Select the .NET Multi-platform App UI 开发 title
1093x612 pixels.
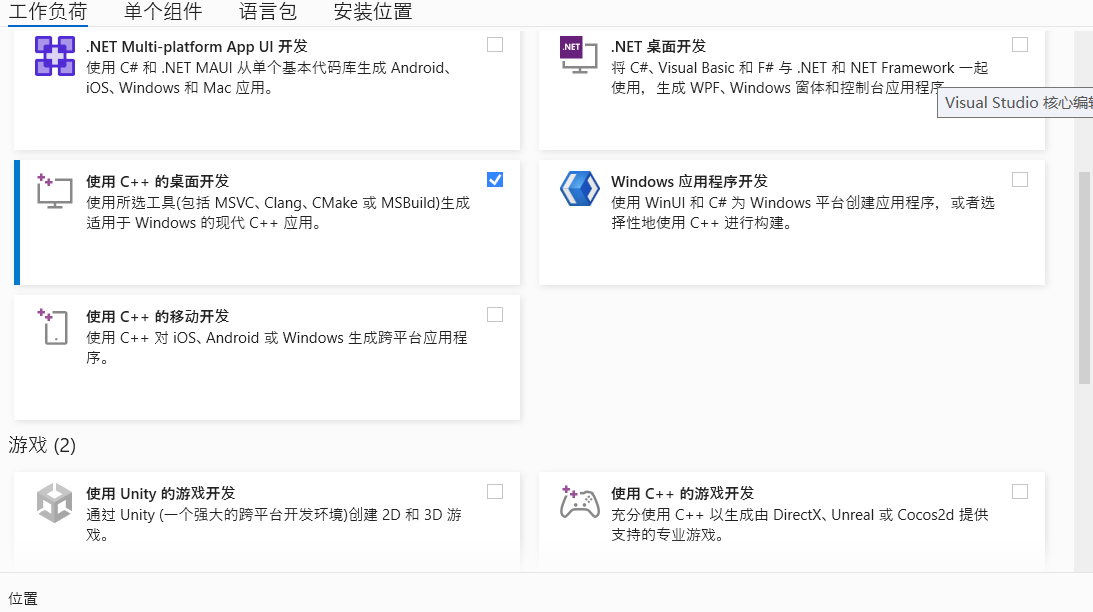197,47
